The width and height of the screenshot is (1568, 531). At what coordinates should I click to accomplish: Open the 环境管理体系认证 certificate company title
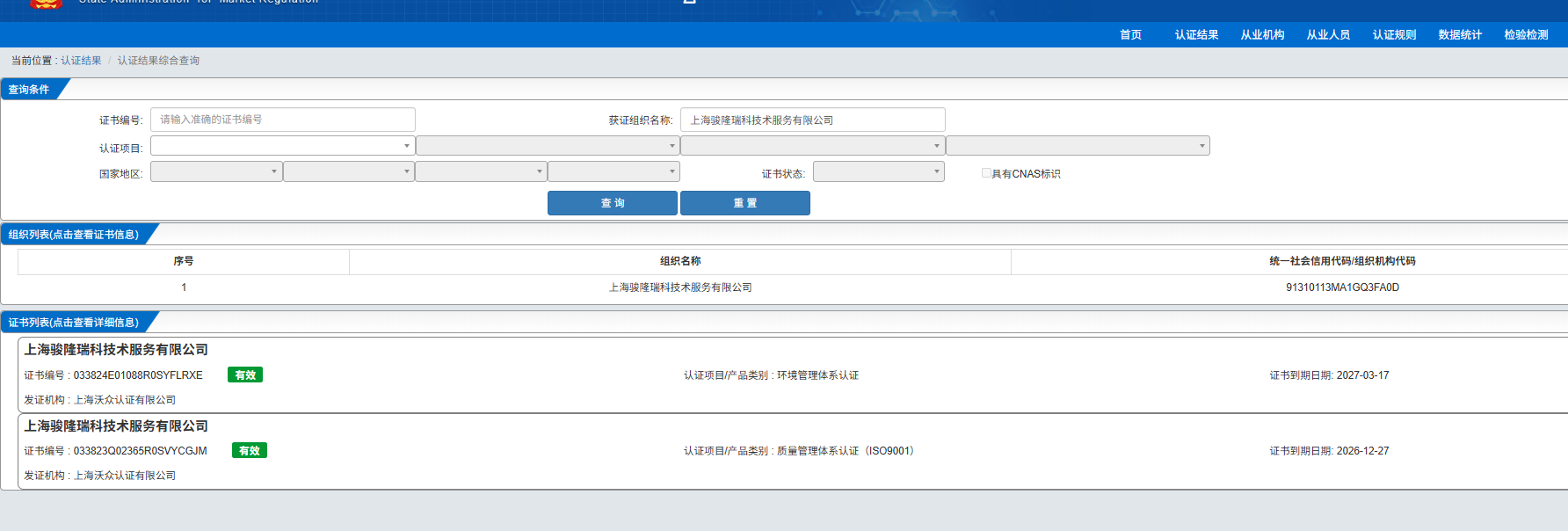(116, 350)
